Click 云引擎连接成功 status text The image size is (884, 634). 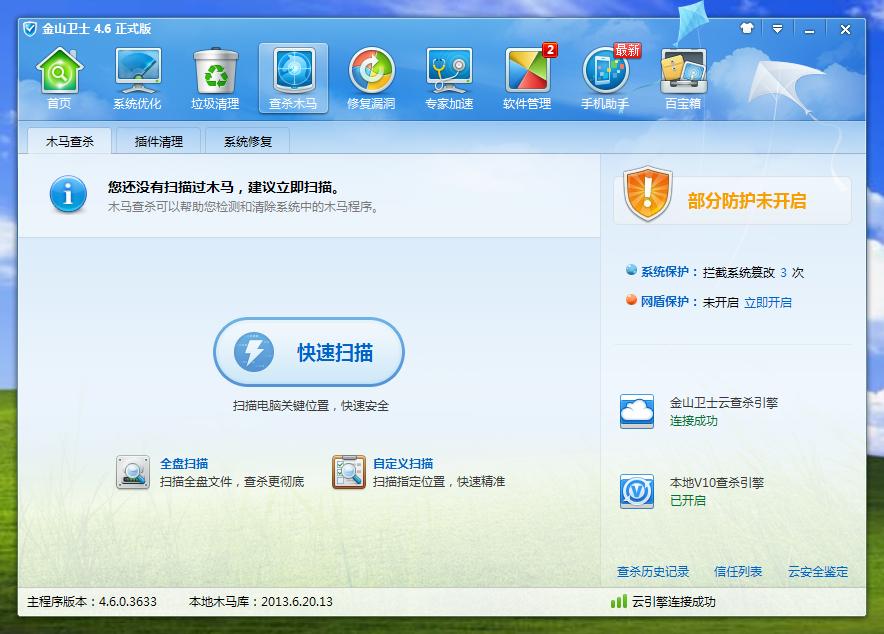coord(673,601)
